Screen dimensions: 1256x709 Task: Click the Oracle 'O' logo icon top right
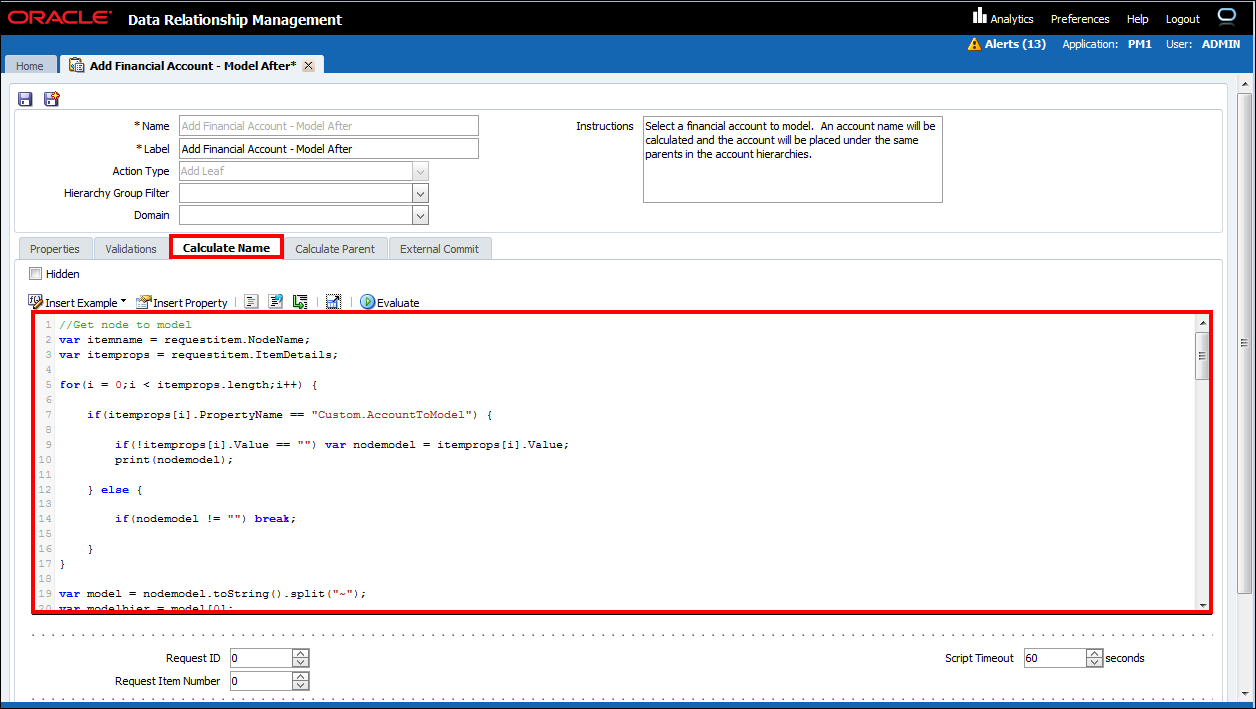pos(1227,16)
